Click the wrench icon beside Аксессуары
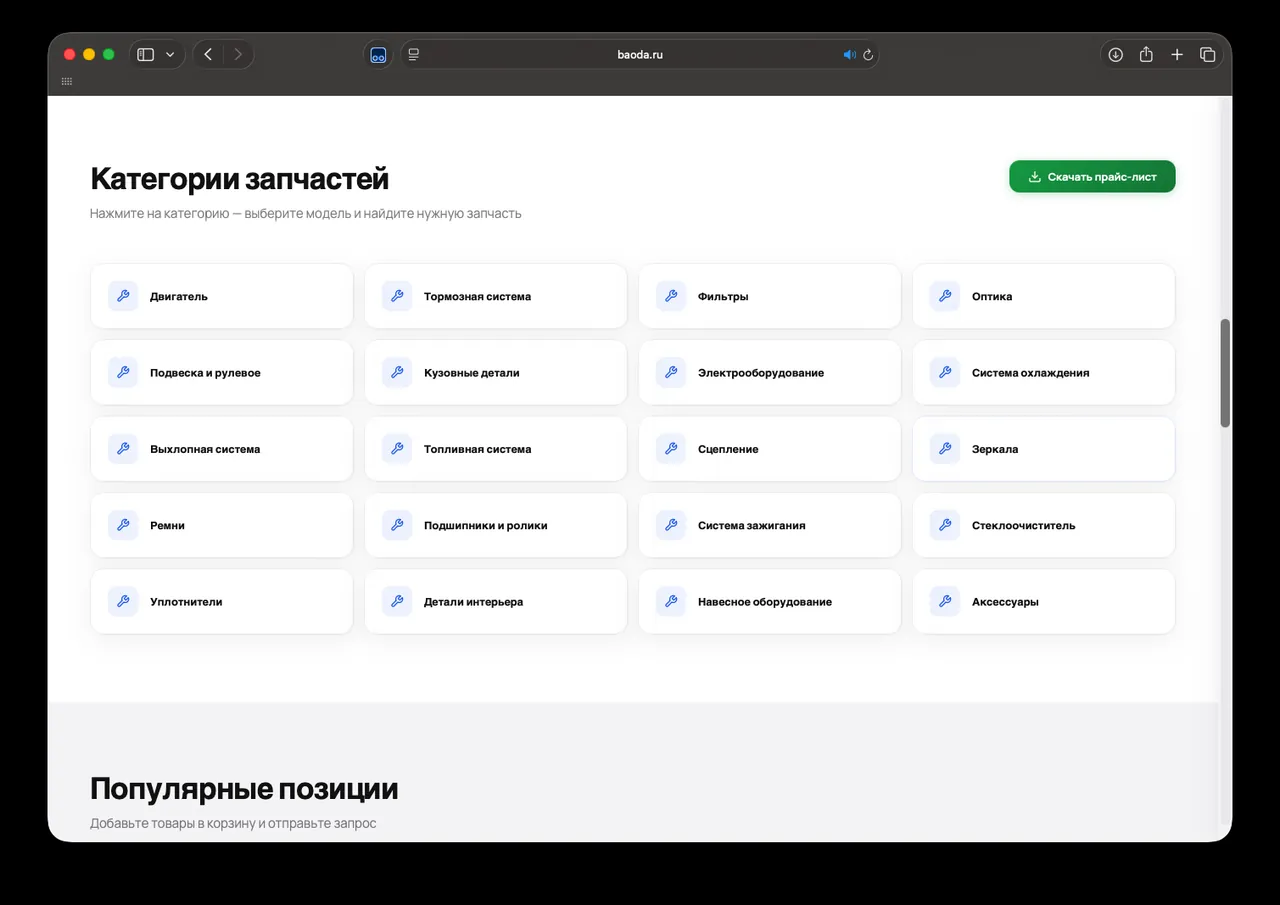The image size is (1280, 905). [x=945, y=602]
